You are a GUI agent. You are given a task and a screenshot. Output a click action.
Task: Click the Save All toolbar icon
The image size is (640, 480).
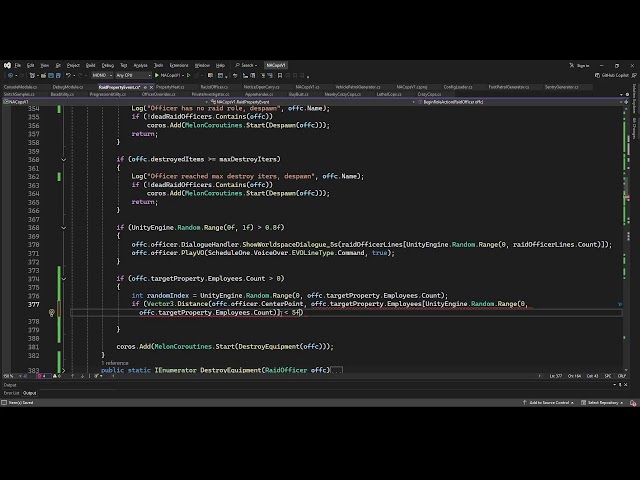point(58,75)
